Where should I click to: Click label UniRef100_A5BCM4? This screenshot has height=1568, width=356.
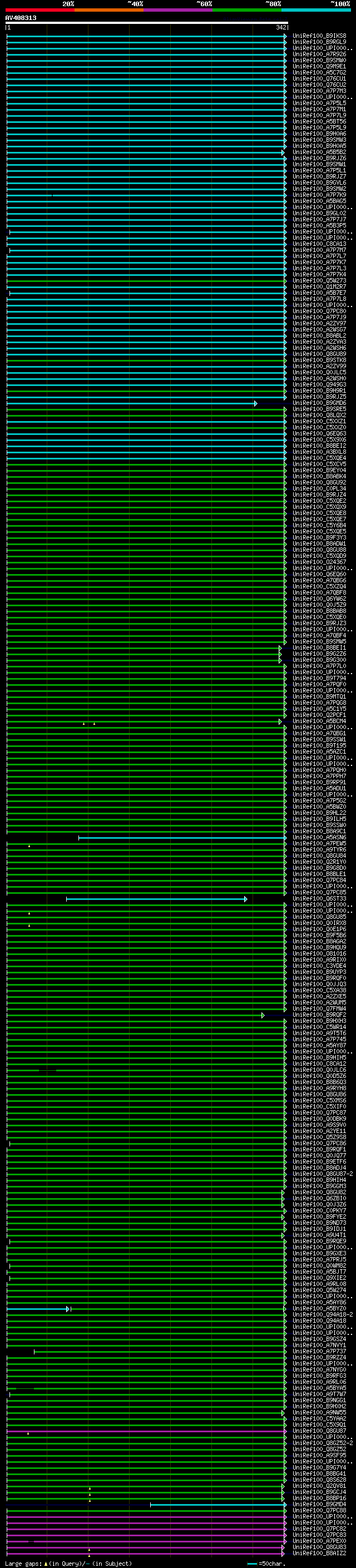319,722
